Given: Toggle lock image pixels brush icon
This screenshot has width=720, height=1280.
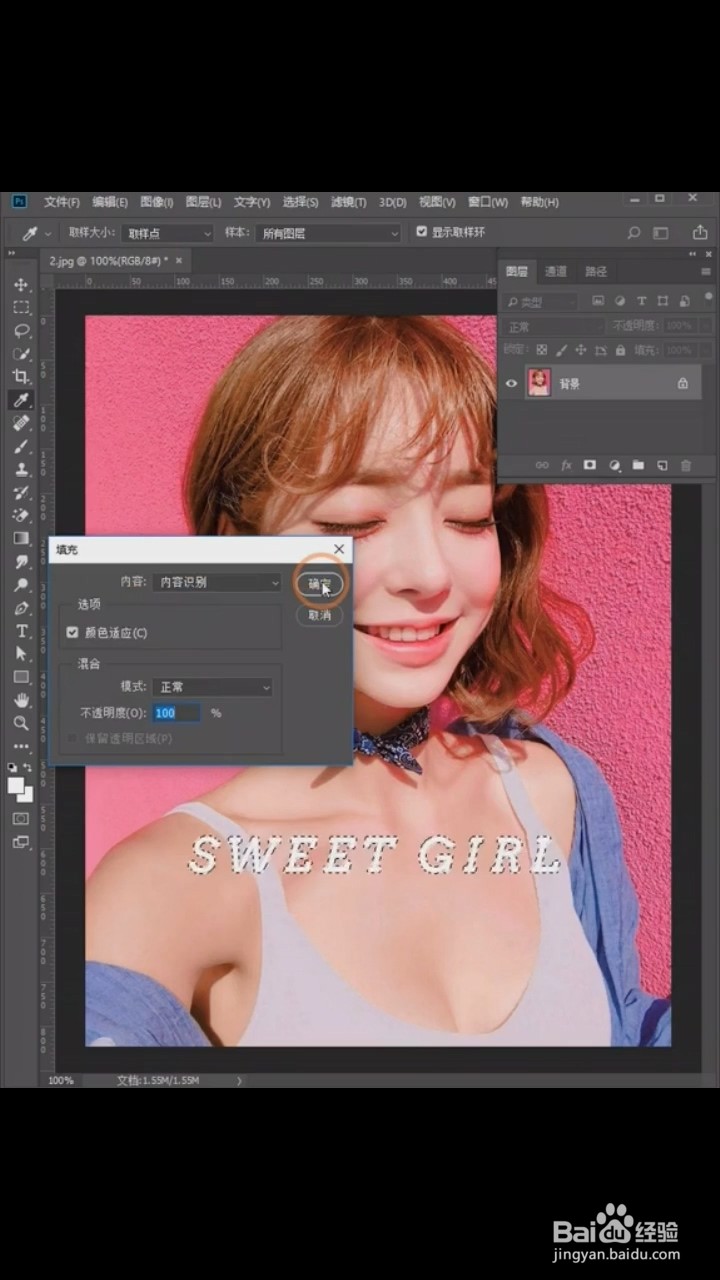Looking at the screenshot, I should click(561, 350).
